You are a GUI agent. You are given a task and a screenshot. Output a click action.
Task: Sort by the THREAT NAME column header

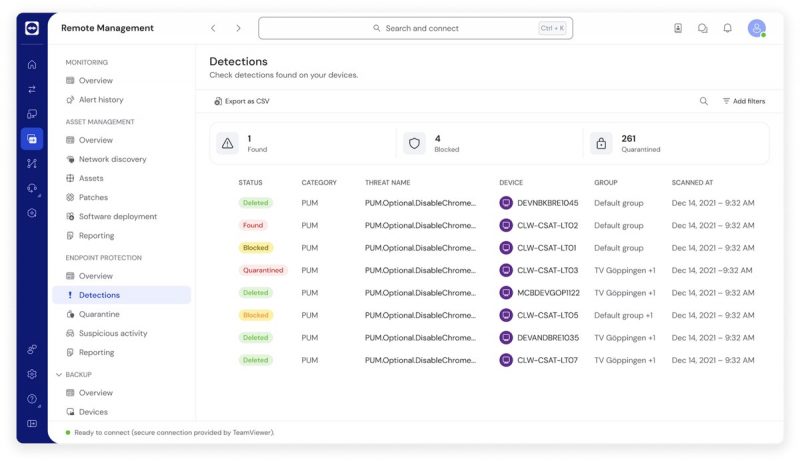(387, 182)
